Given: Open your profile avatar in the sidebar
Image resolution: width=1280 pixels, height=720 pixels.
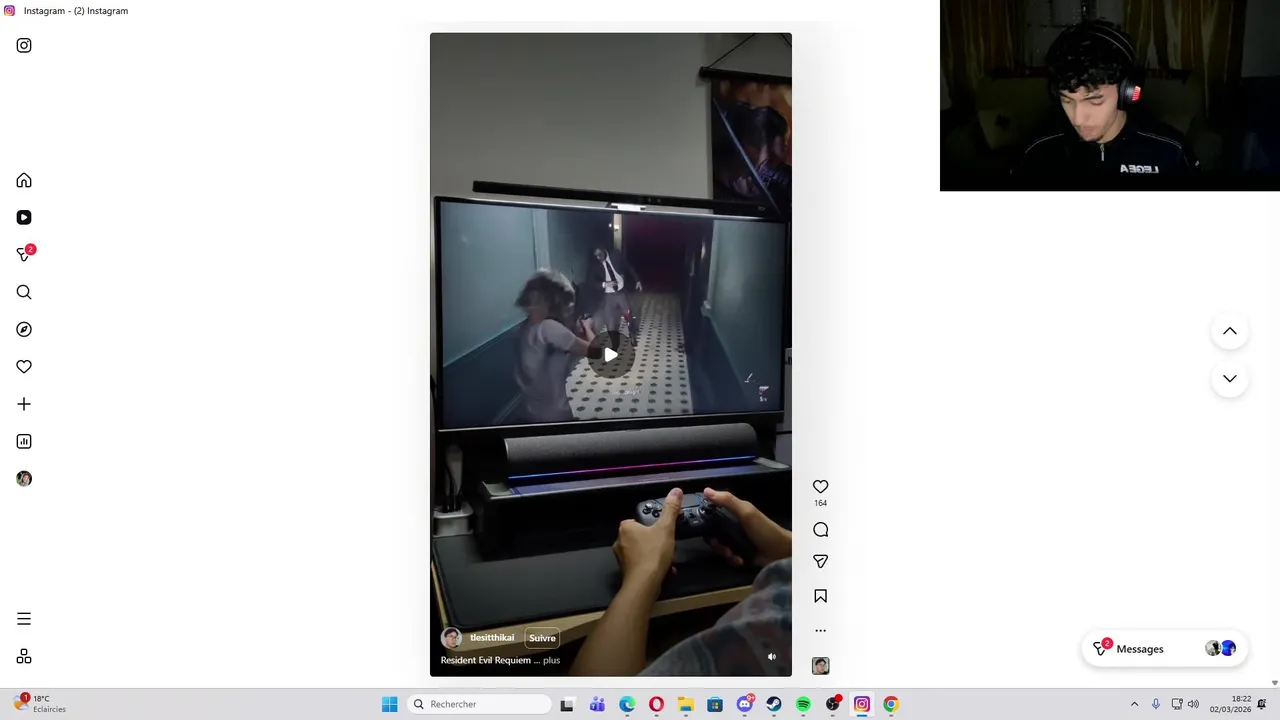Looking at the screenshot, I should point(24,479).
